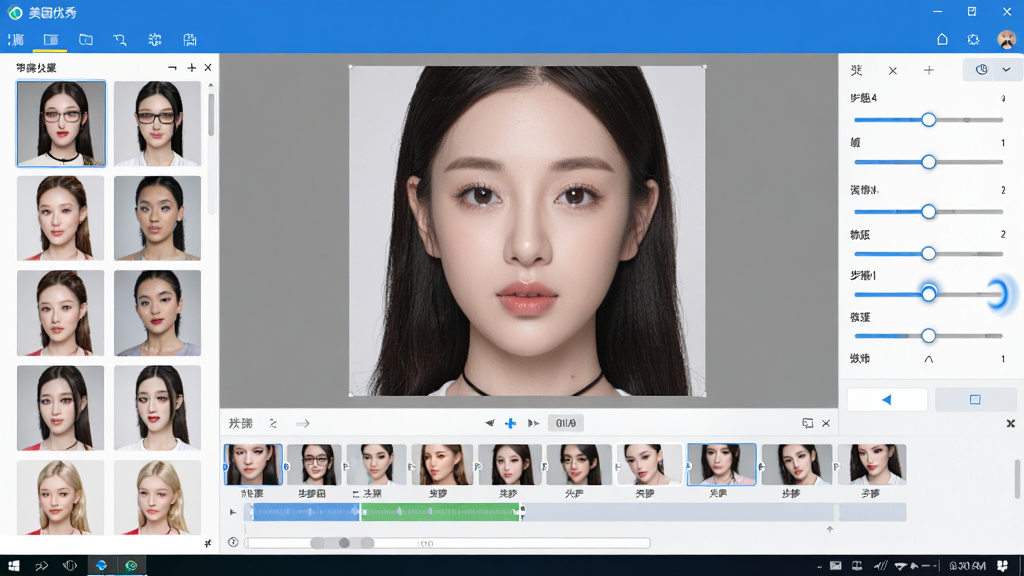The height and width of the screenshot is (576, 1024).
Task: Go to the next frame in the filmstrip toolbar
Action: (533, 423)
